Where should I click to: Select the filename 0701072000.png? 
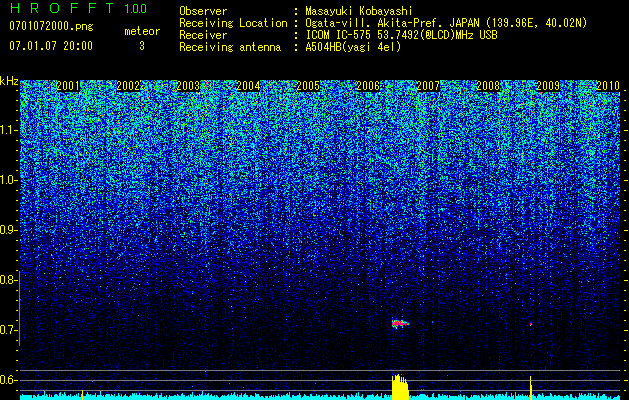click(x=51, y=27)
